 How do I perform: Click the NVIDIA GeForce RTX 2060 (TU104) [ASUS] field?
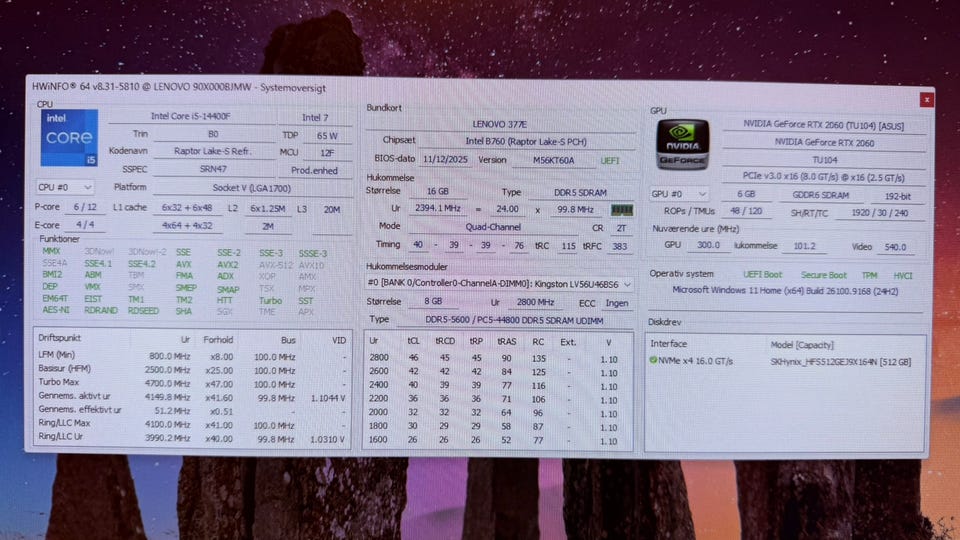(823, 126)
